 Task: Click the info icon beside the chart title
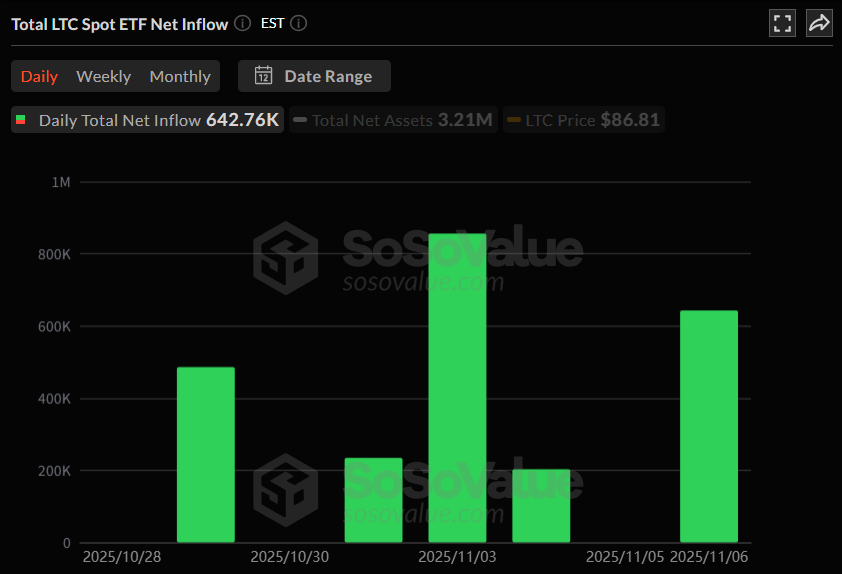point(242,23)
